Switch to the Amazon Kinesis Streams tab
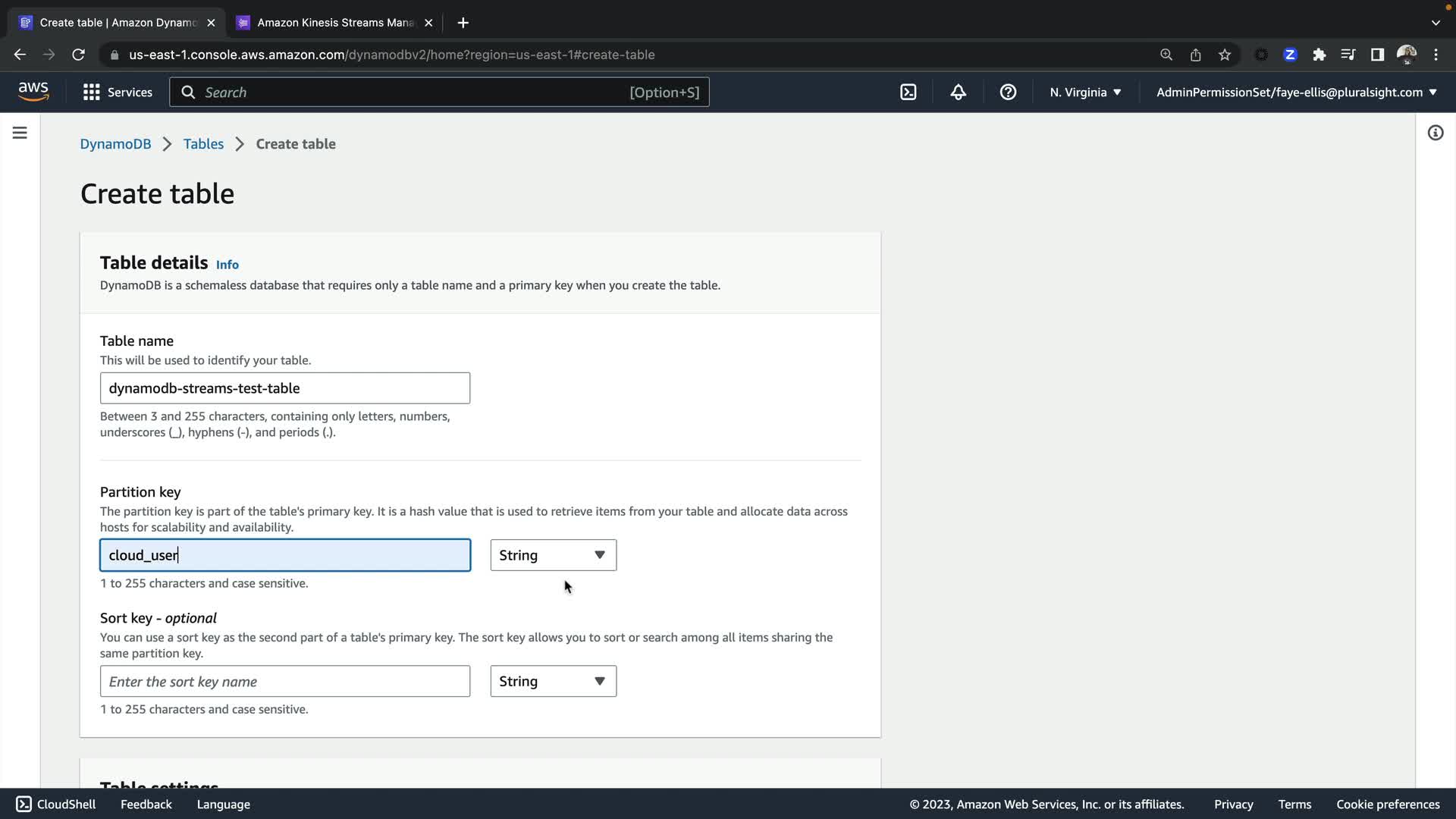The width and height of the screenshot is (1456, 819). click(x=335, y=23)
